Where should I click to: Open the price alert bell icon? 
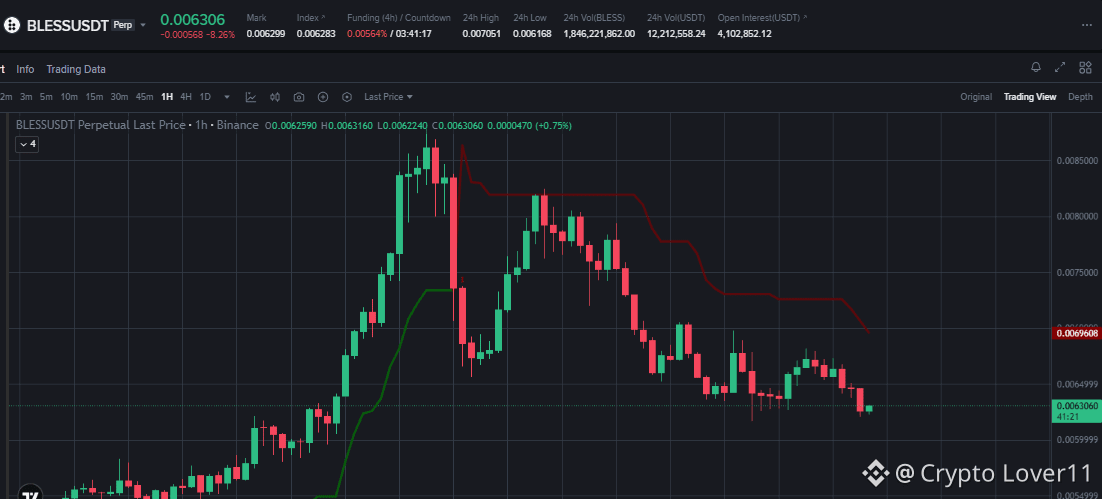[1035, 67]
